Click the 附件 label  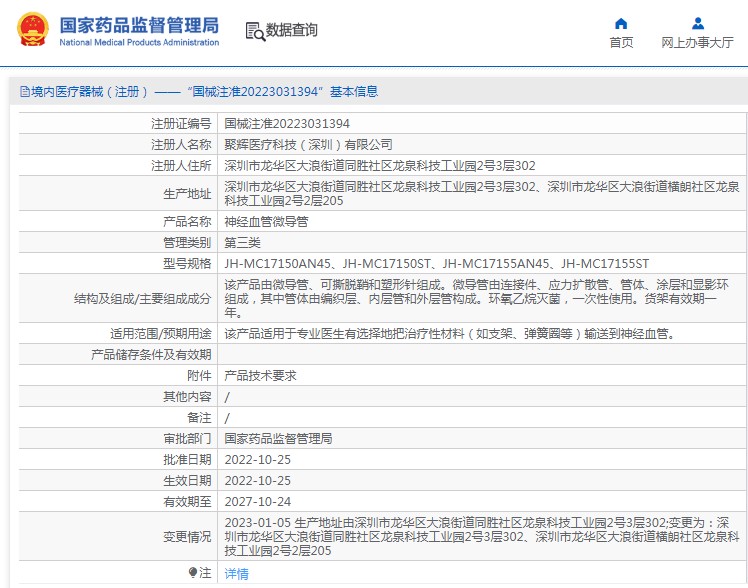pos(199,376)
